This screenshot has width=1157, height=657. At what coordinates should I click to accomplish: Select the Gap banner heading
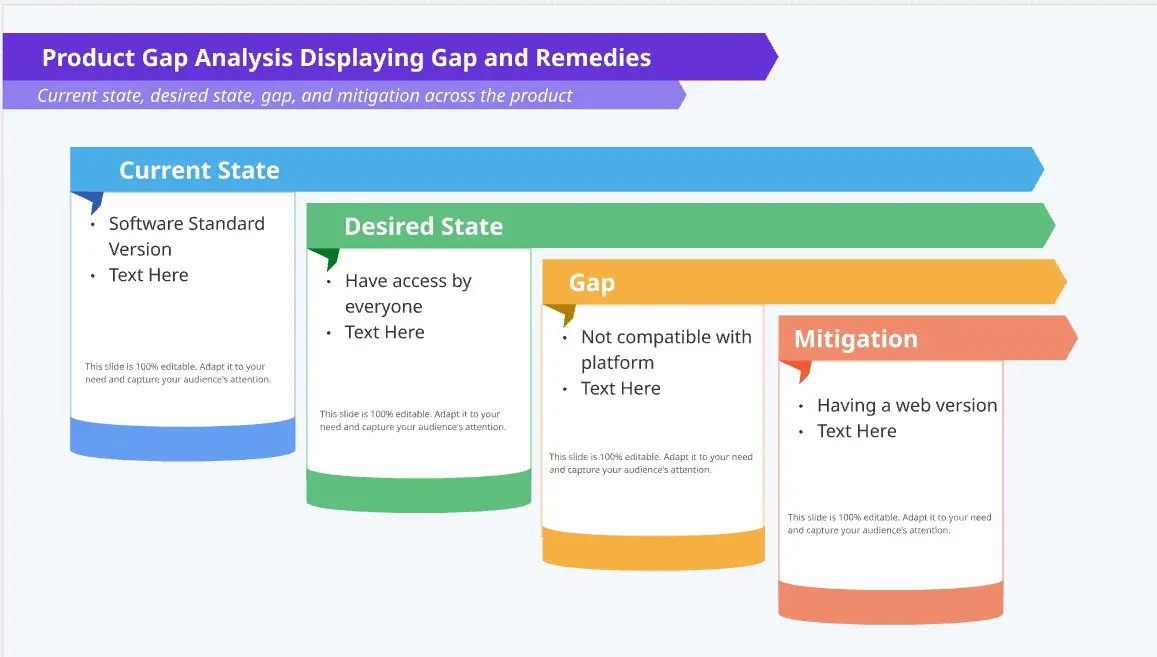pyautogui.click(x=592, y=283)
